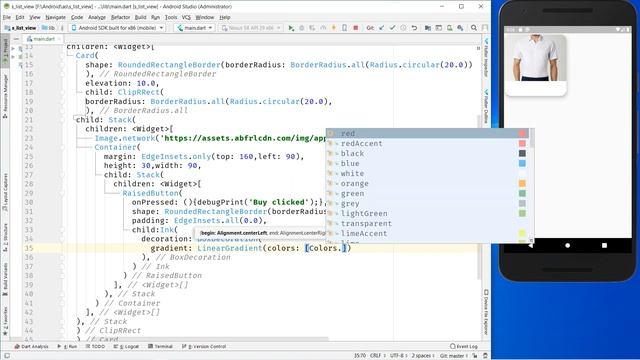640x360 pixels.
Task: Change indent setting 2 spaces in status bar
Action: [423, 356]
